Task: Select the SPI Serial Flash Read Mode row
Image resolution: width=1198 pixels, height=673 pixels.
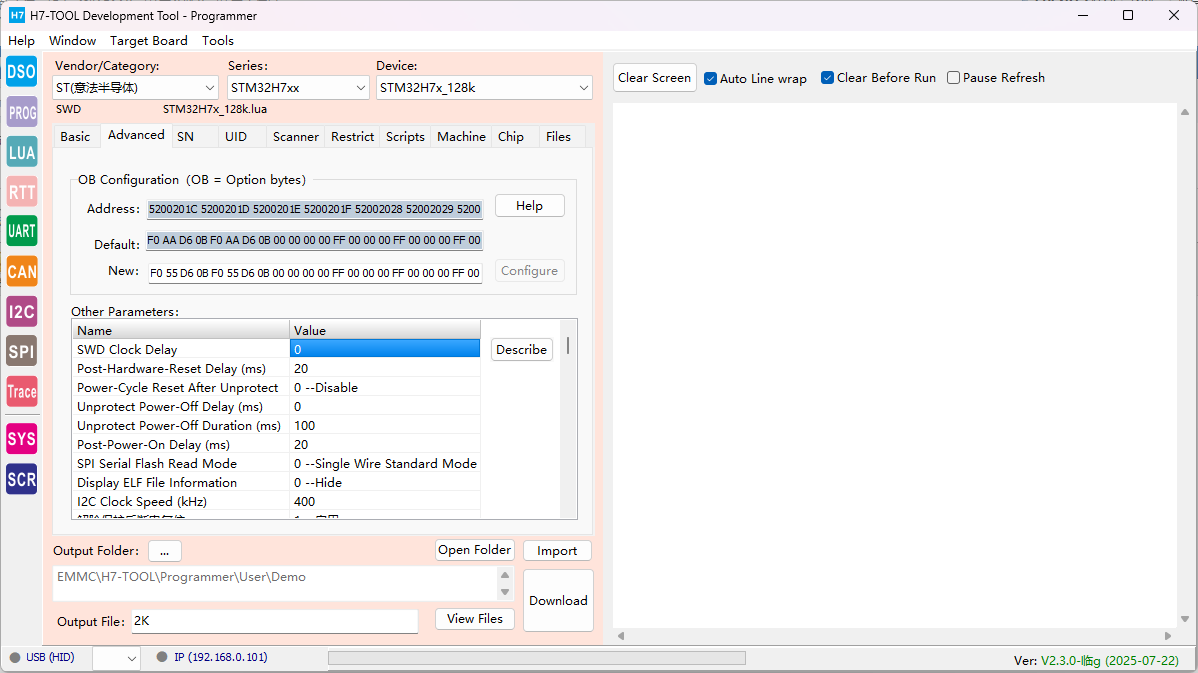Action: tap(277, 464)
